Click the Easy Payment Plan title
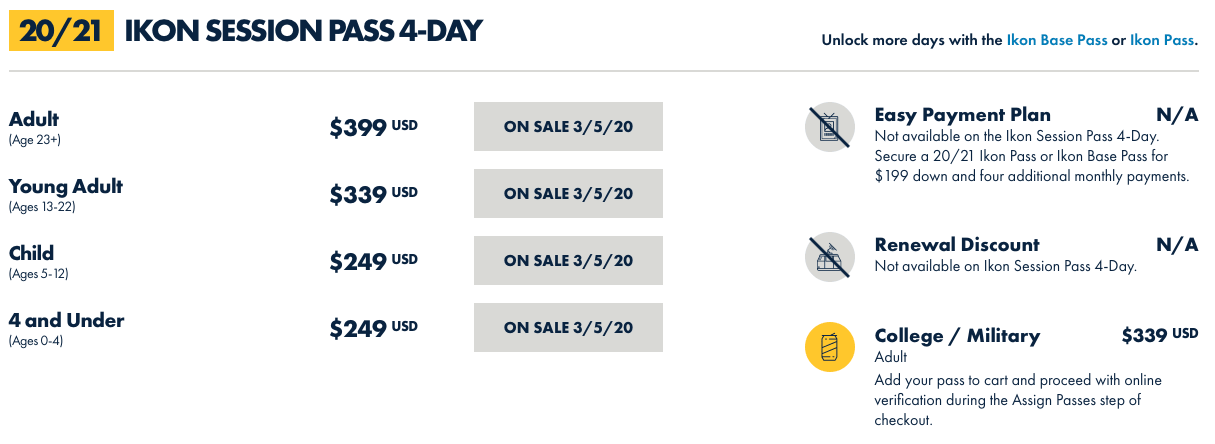 [962, 114]
